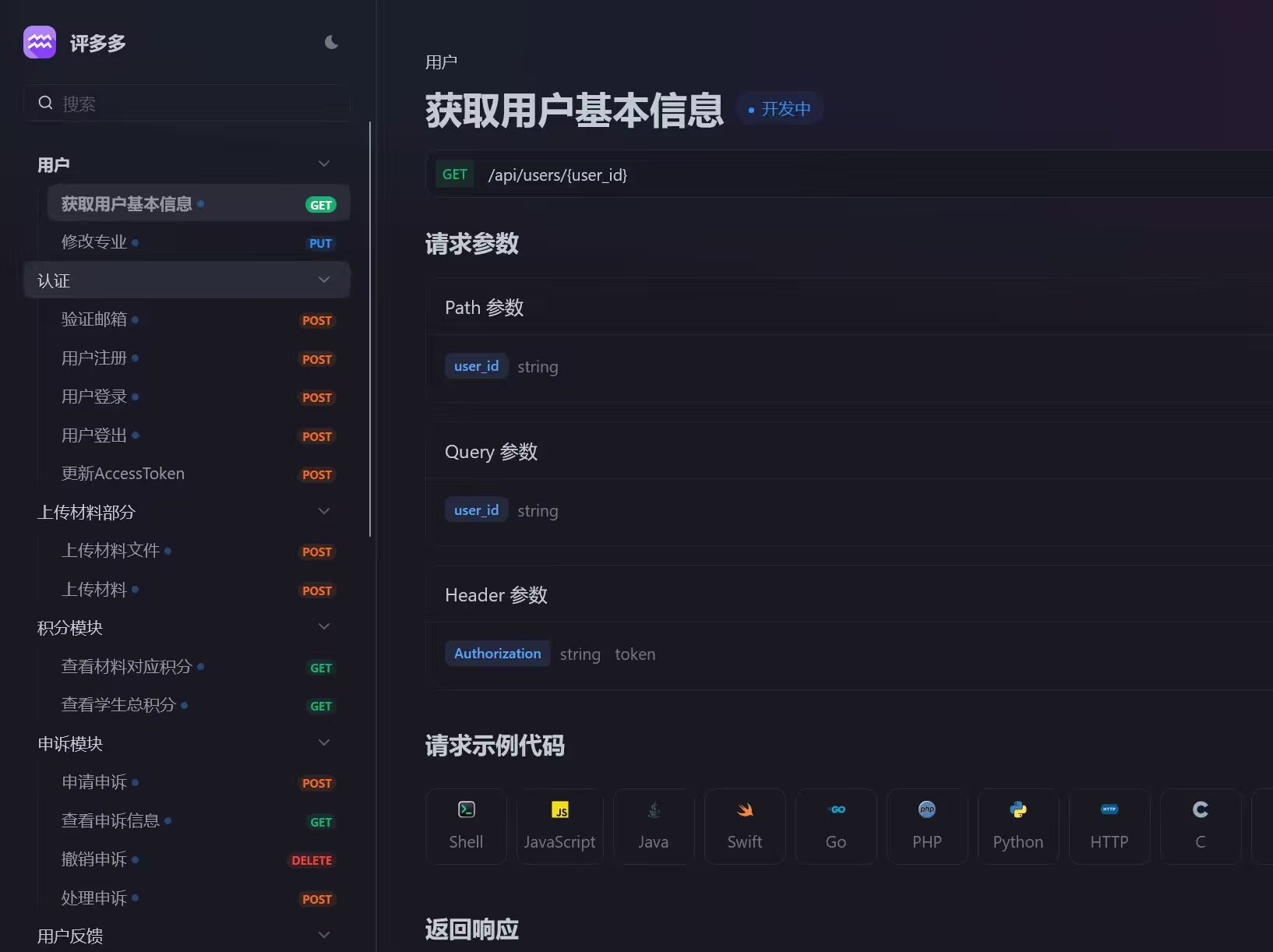Select the Go code sample tab

(836, 826)
